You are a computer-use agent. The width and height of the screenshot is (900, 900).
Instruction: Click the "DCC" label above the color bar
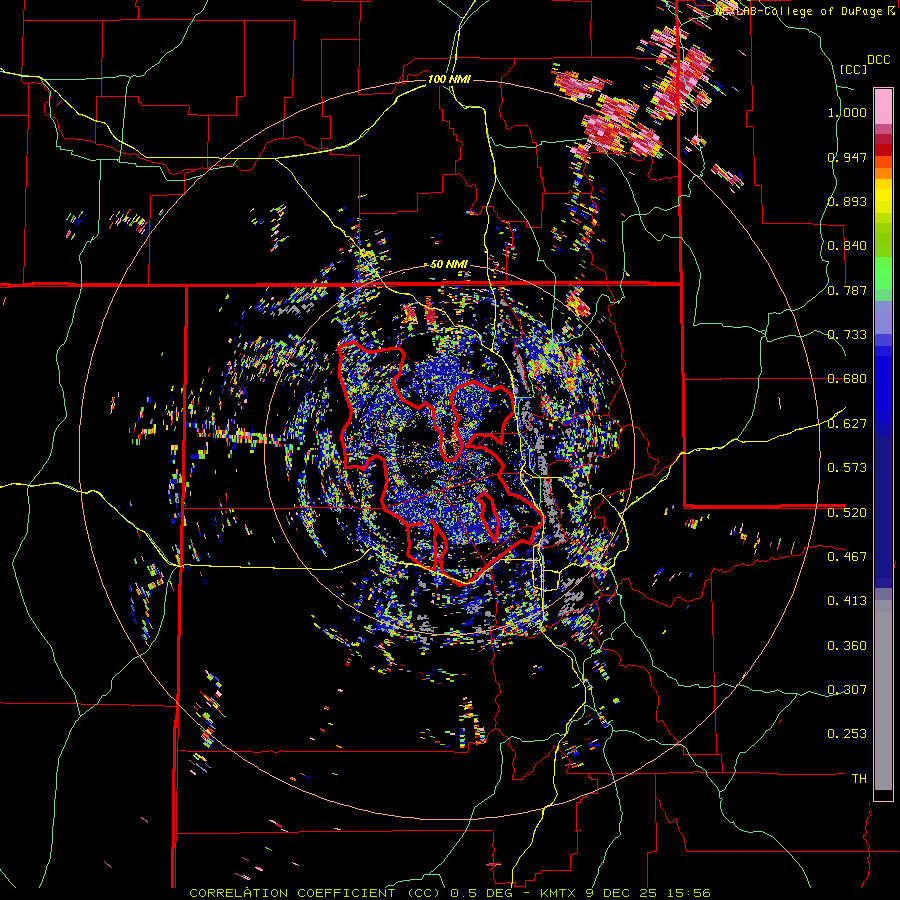click(878, 60)
